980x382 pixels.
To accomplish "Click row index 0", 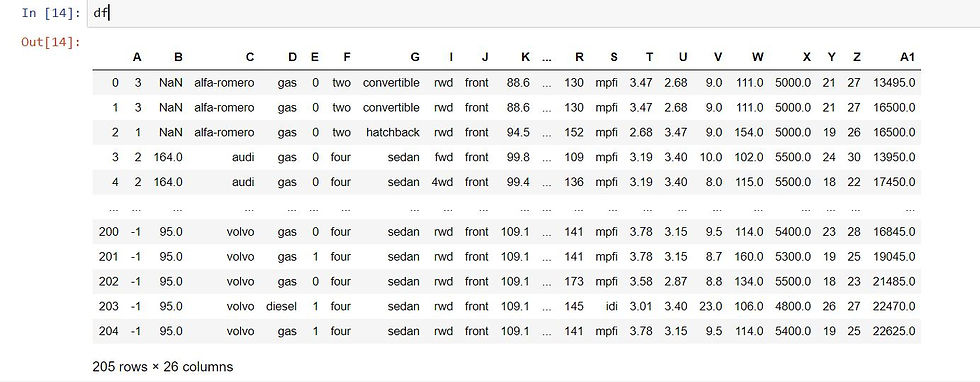I will coord(115,83).
